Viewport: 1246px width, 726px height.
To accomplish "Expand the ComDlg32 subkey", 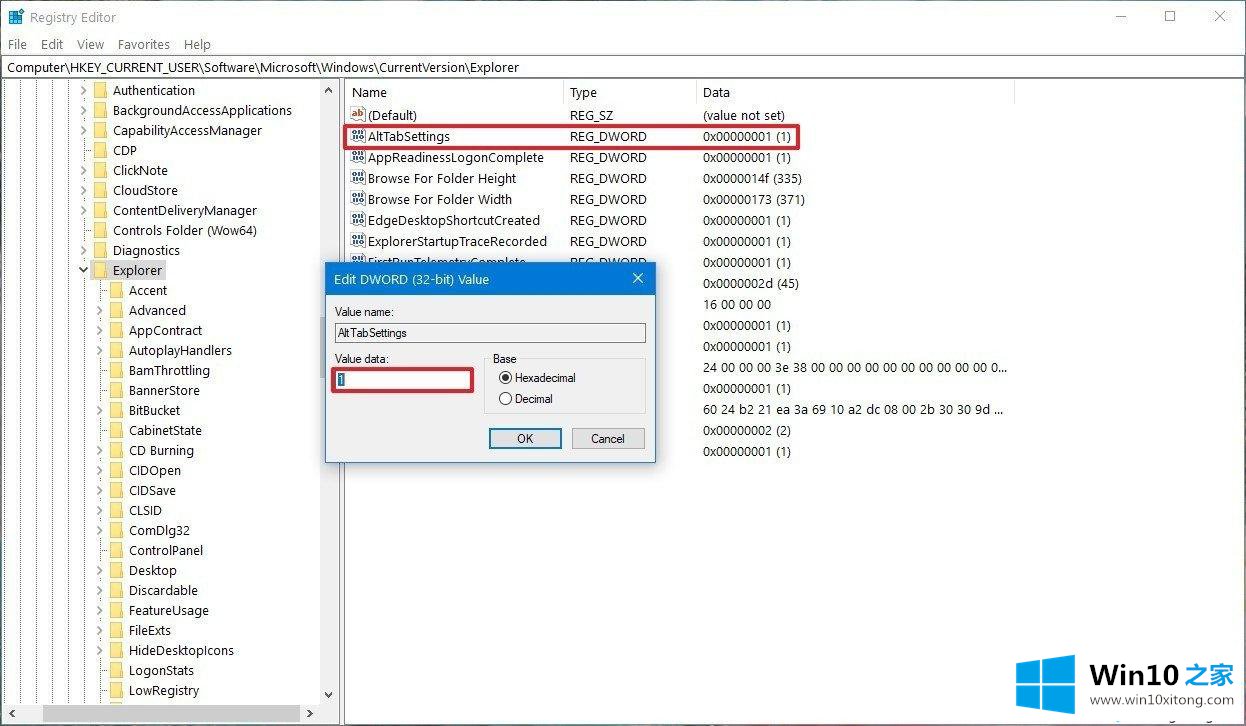I will point(99,530).
